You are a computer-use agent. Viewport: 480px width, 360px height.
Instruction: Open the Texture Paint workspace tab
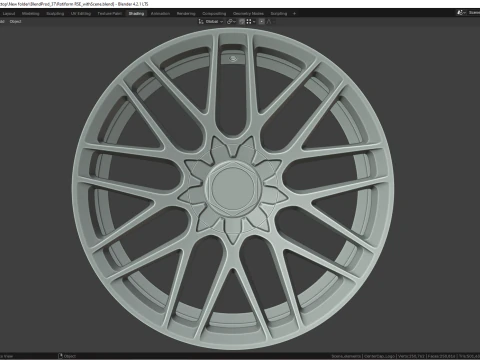click(109, 14)
